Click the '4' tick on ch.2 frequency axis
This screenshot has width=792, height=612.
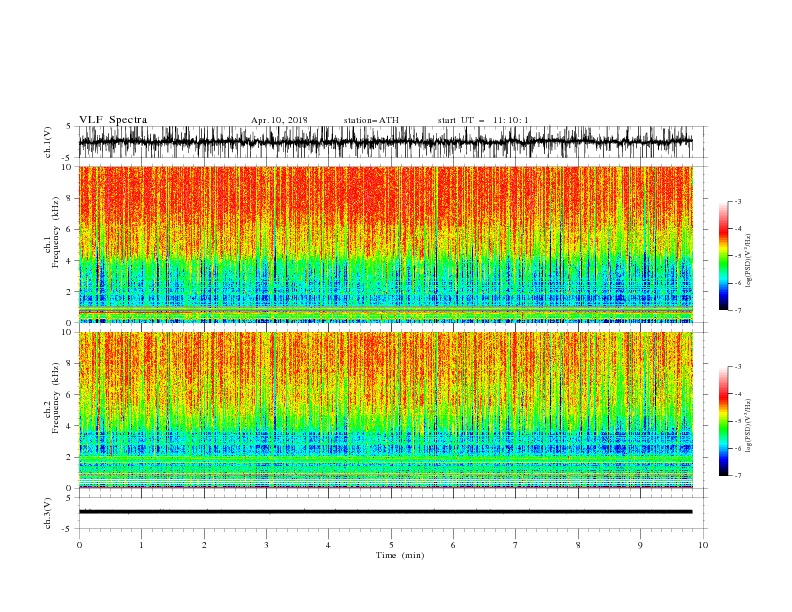point(70,426)
